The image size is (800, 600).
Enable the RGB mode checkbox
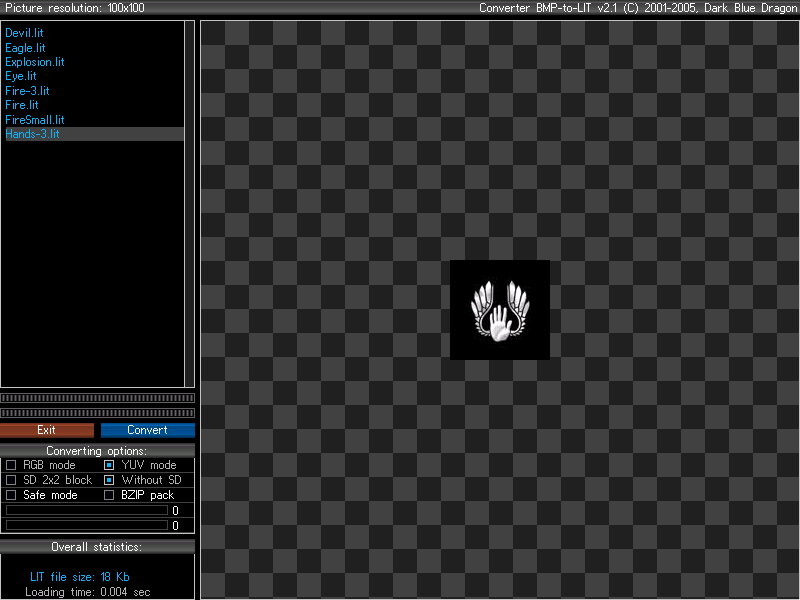point(11,465)
